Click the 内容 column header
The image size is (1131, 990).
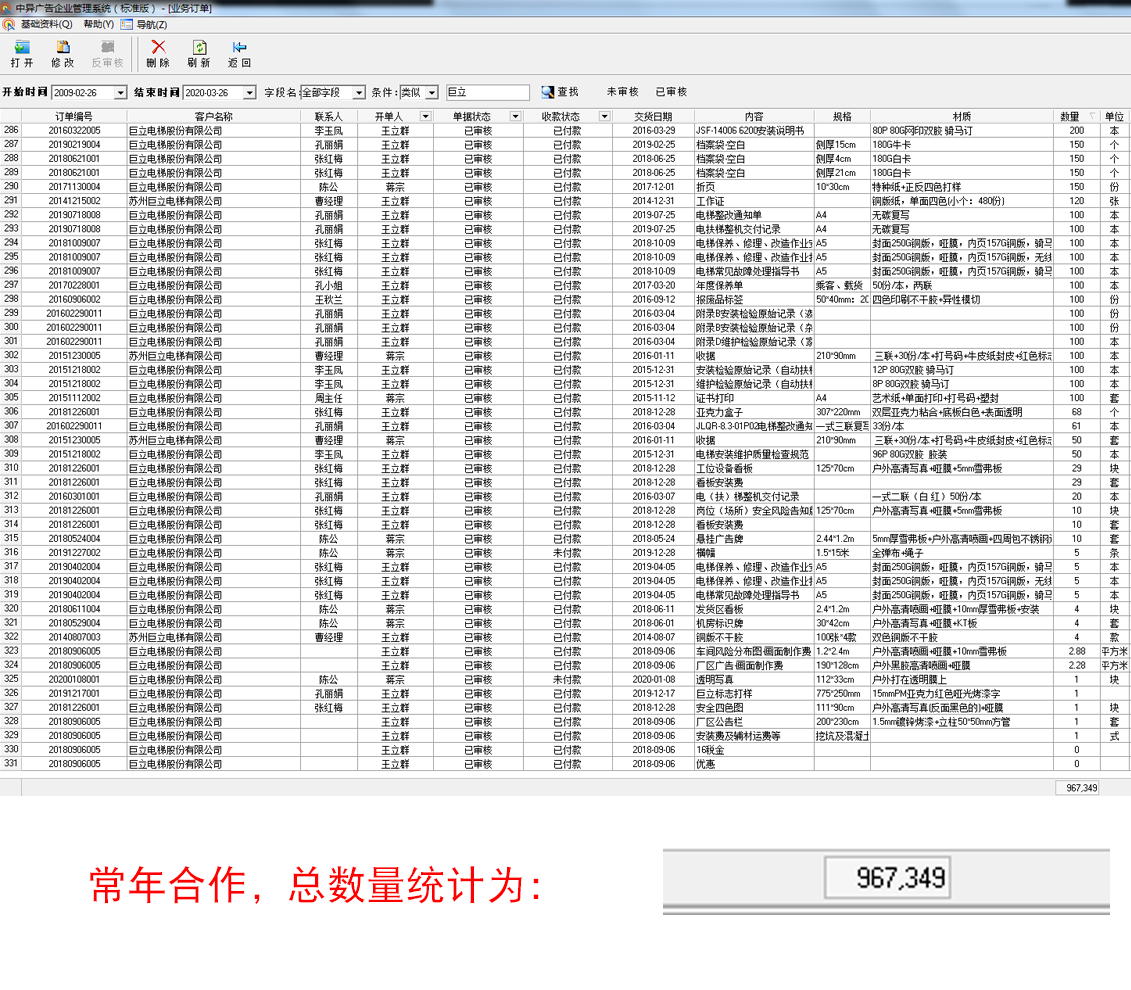click(754, 116)
